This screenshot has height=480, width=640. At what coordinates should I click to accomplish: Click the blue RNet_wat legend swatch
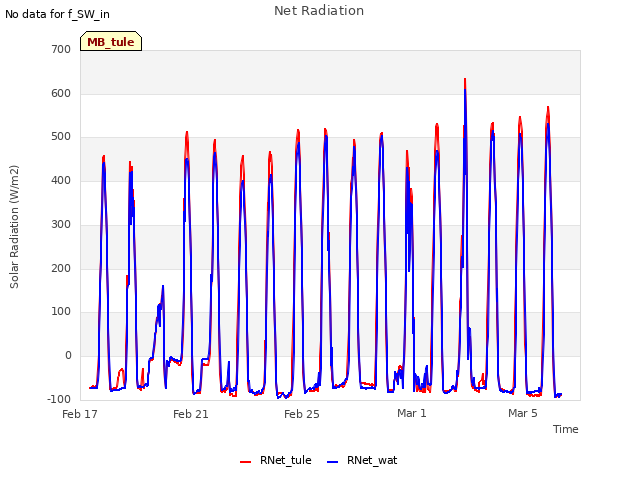click(333, 462)
